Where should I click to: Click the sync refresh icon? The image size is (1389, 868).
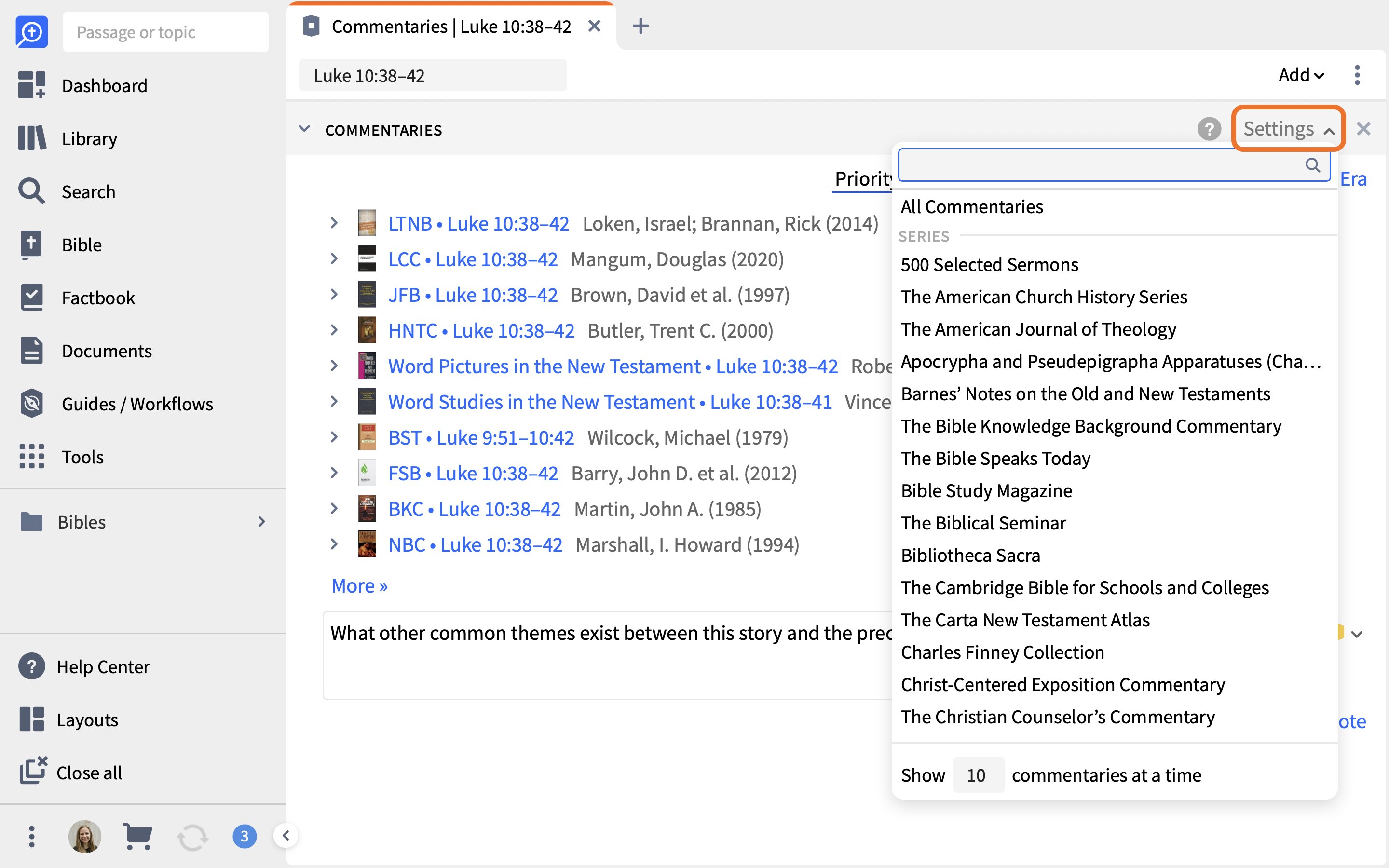pos(192,837)
